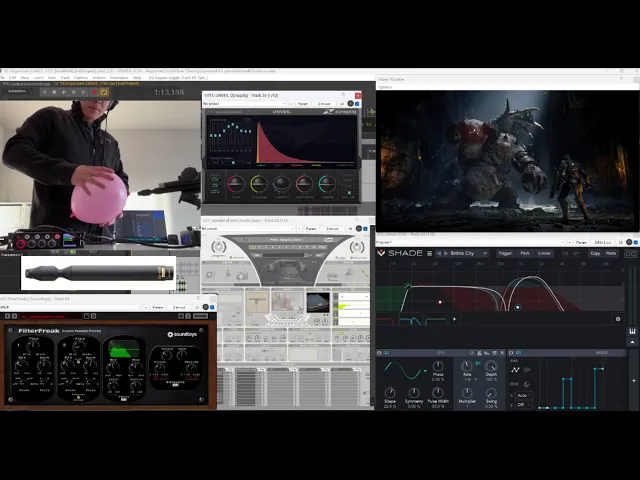Viewport: 640px width, 480px height.
Task: Click the SHADE undo icon
Action: 565,253
